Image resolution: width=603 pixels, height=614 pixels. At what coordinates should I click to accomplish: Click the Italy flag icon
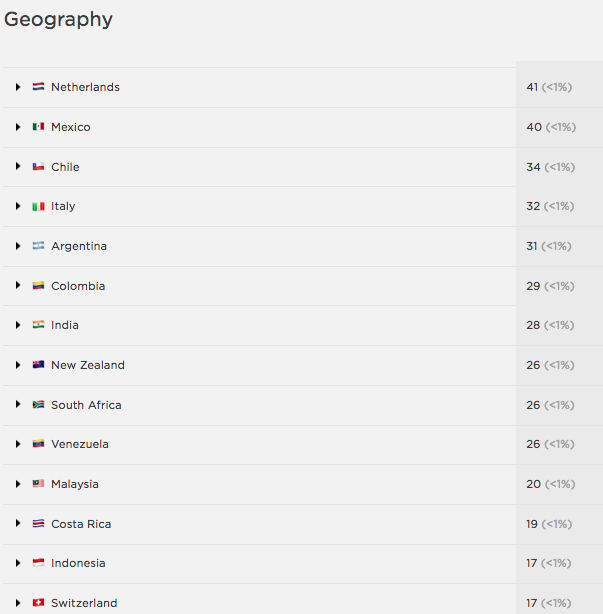point(38,206)
